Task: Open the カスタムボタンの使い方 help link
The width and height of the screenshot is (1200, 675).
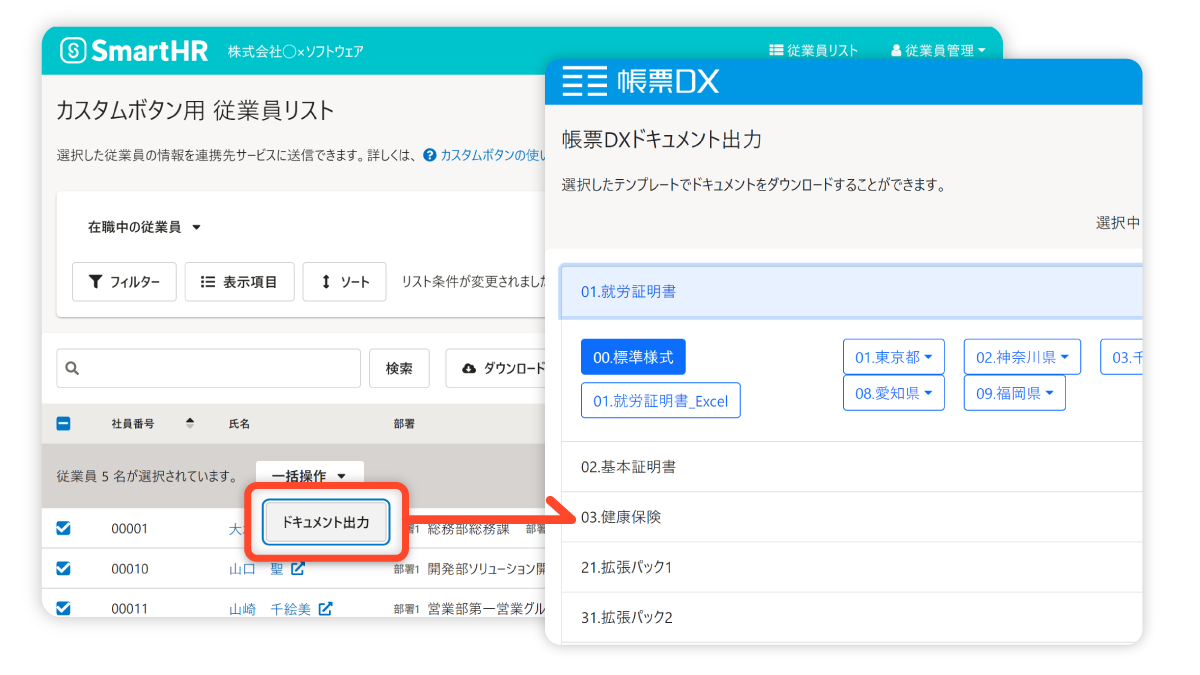Action: coord(485,155)
